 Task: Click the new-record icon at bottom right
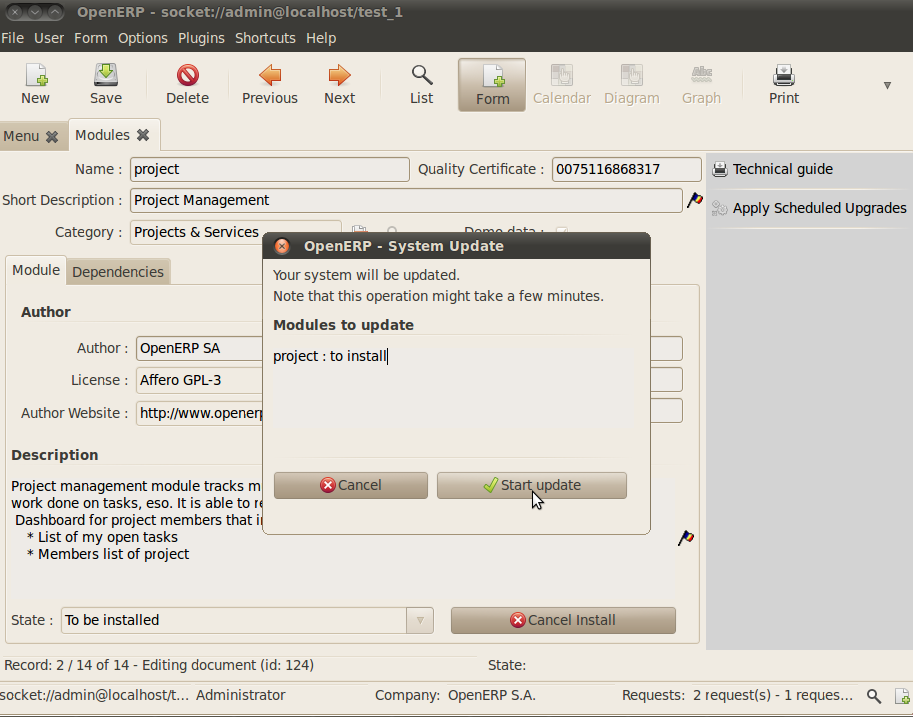pos(902,696)
